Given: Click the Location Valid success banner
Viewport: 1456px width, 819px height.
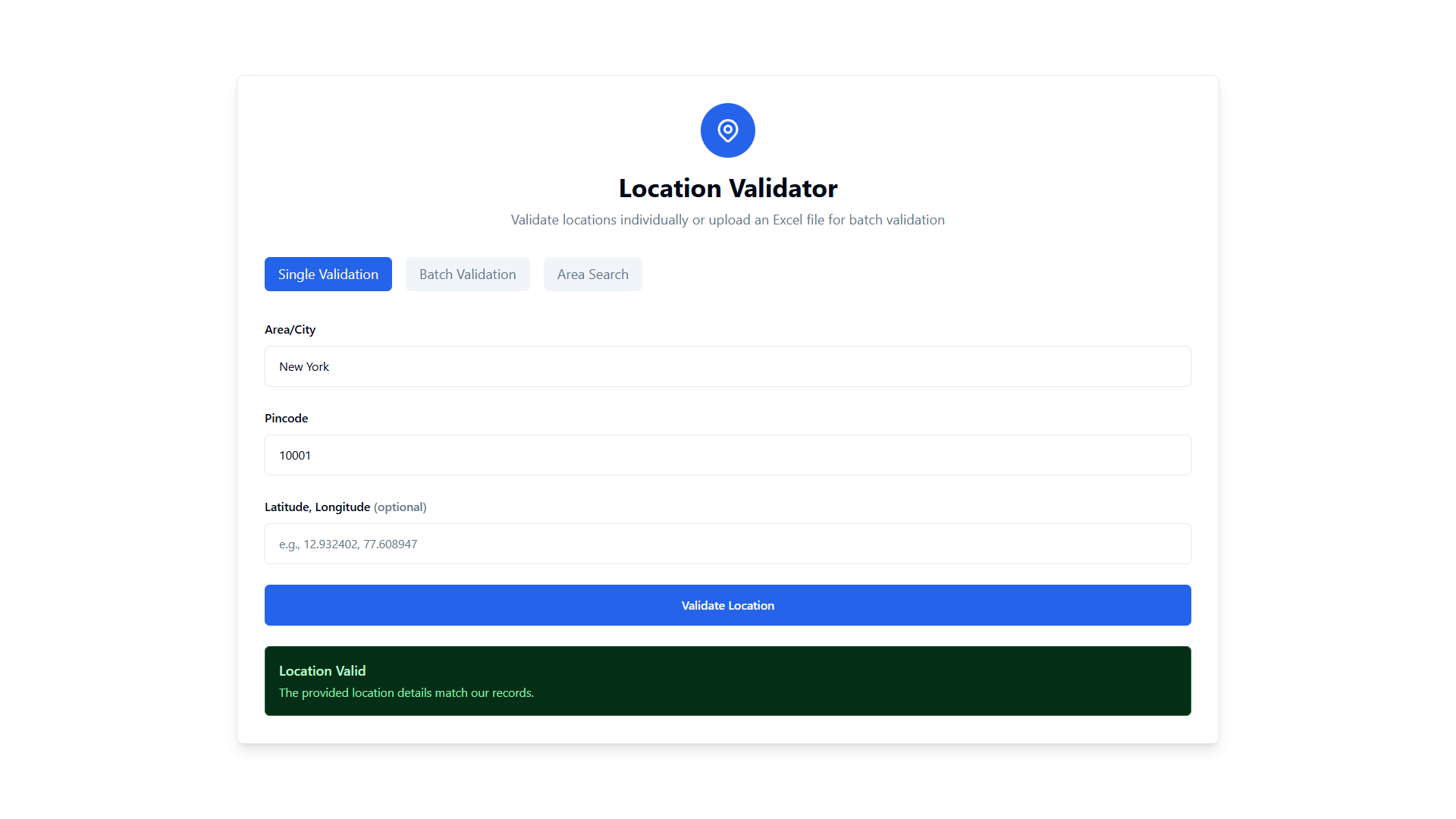Looking at the screenshot, I should (727, 680).
